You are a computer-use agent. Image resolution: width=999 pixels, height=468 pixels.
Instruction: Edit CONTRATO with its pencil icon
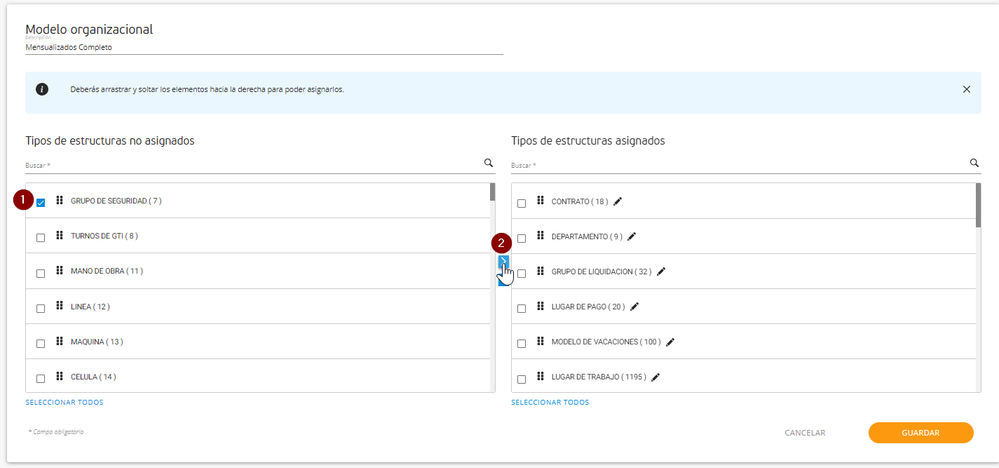pos(617,201)
